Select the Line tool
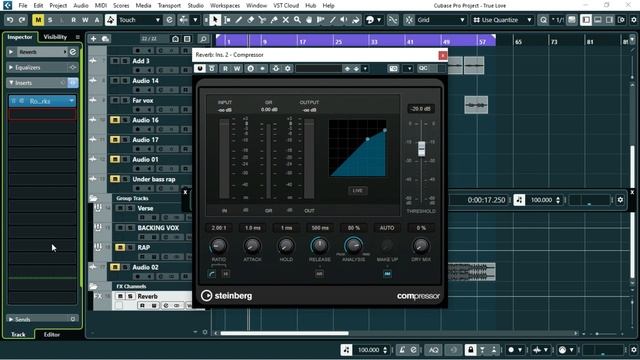This screenshot has width=640, height=360. pos(333,20)
